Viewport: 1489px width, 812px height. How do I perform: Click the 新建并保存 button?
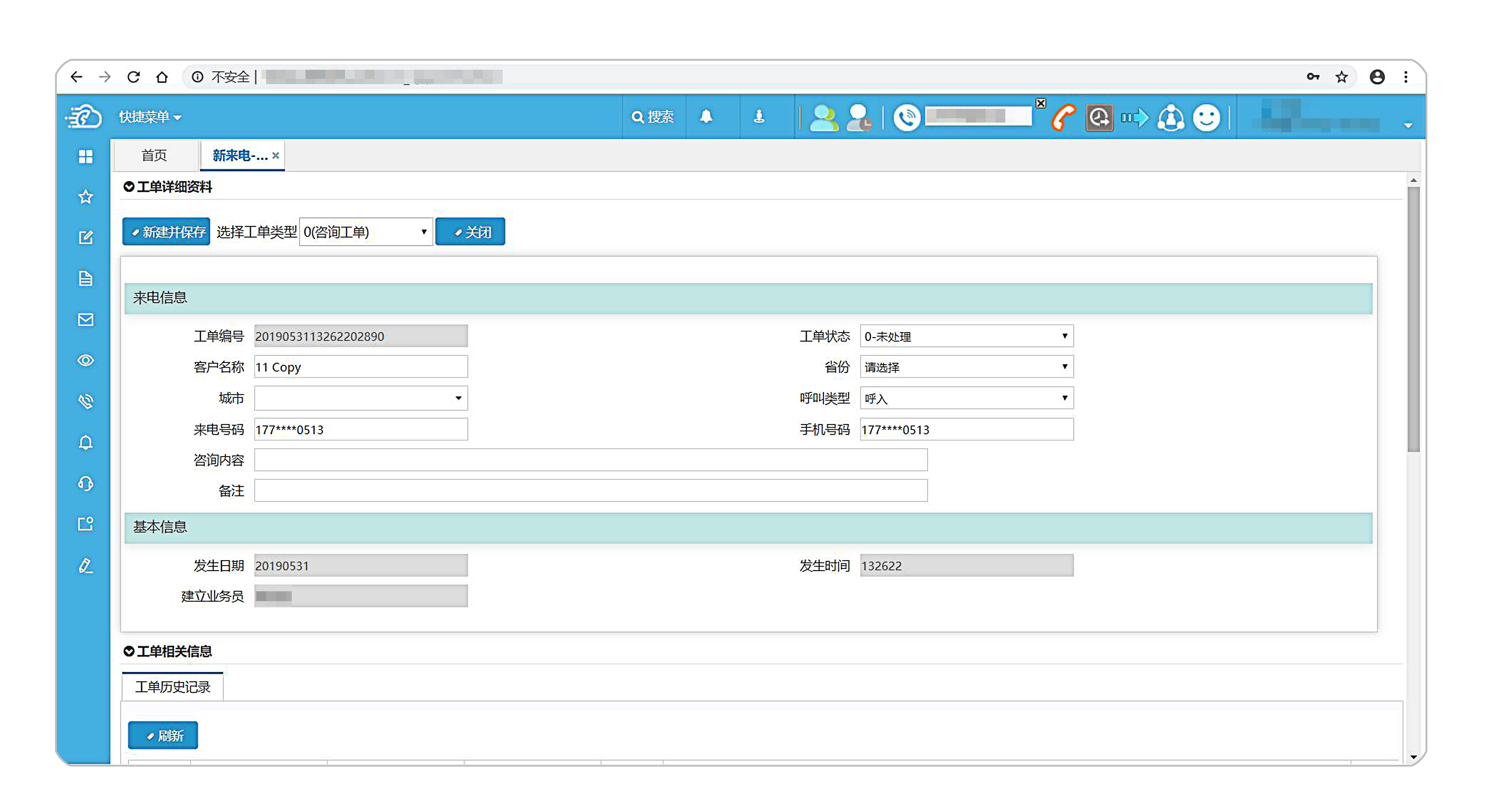(166, 232)
